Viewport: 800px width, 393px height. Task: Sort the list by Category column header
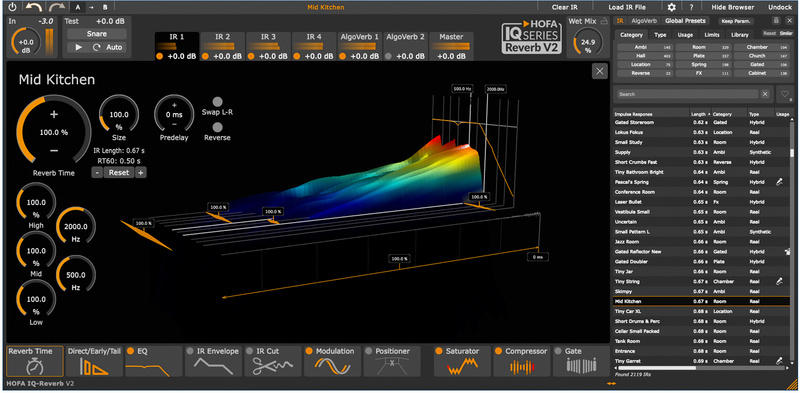pos(729,114)
